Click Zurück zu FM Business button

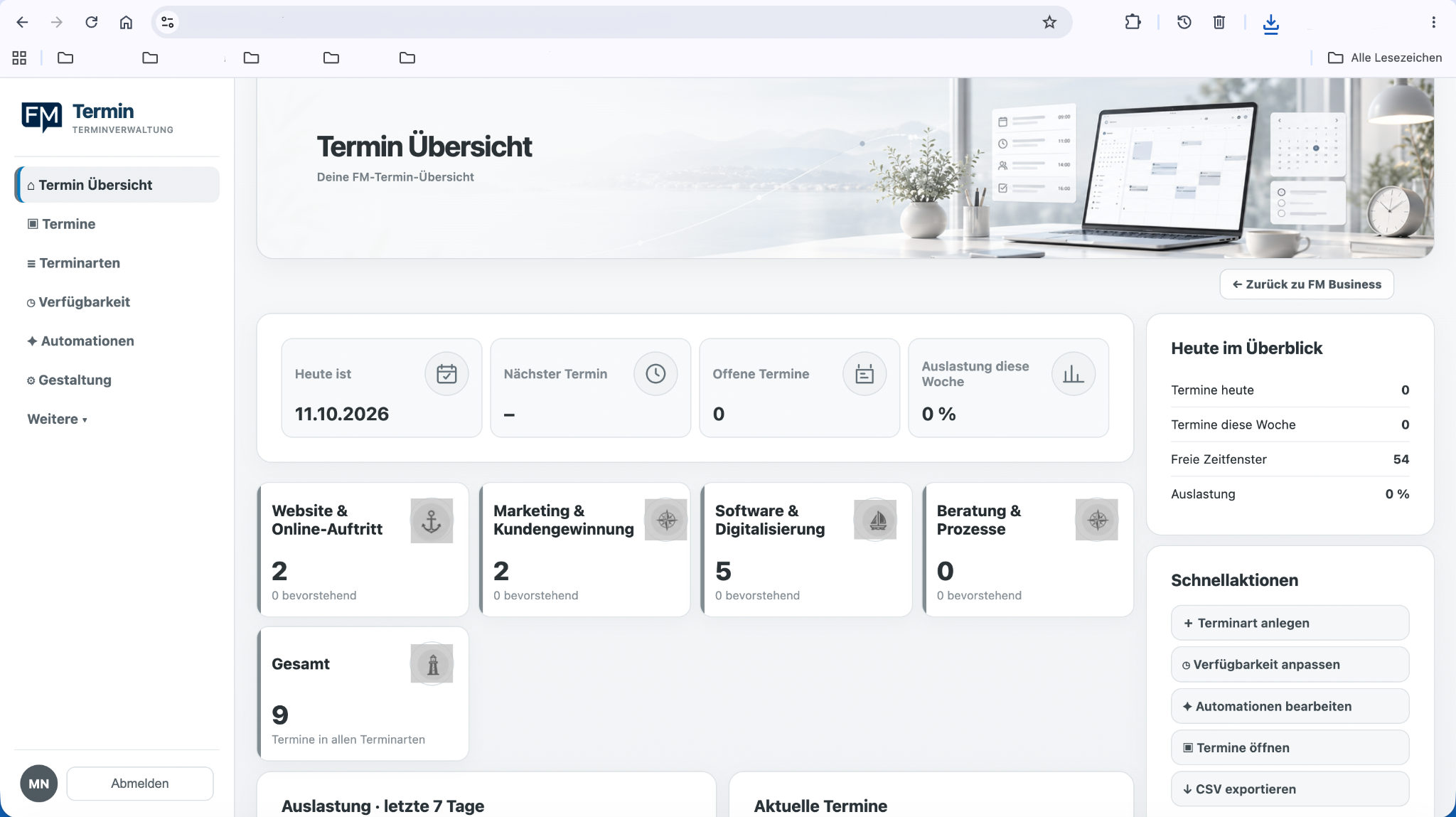tap(1307, 284)
